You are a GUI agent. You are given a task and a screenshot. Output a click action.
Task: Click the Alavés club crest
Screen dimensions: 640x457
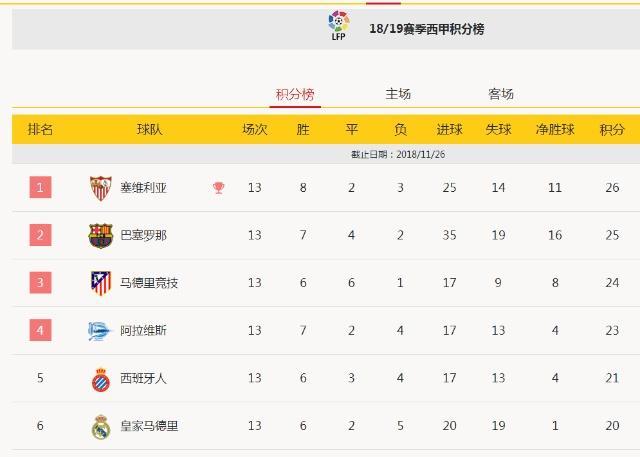100,331
